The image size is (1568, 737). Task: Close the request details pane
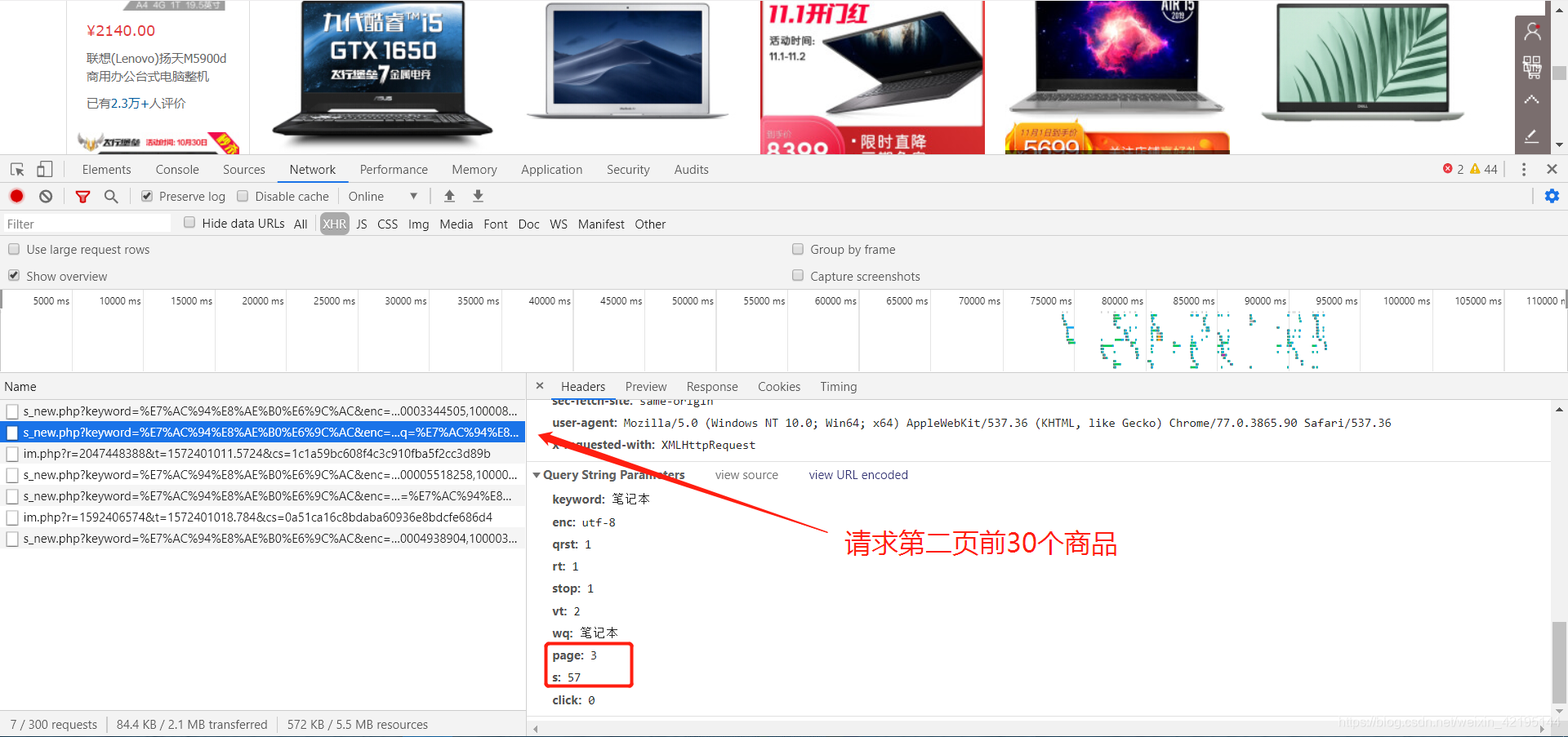(x=540, y=385)
